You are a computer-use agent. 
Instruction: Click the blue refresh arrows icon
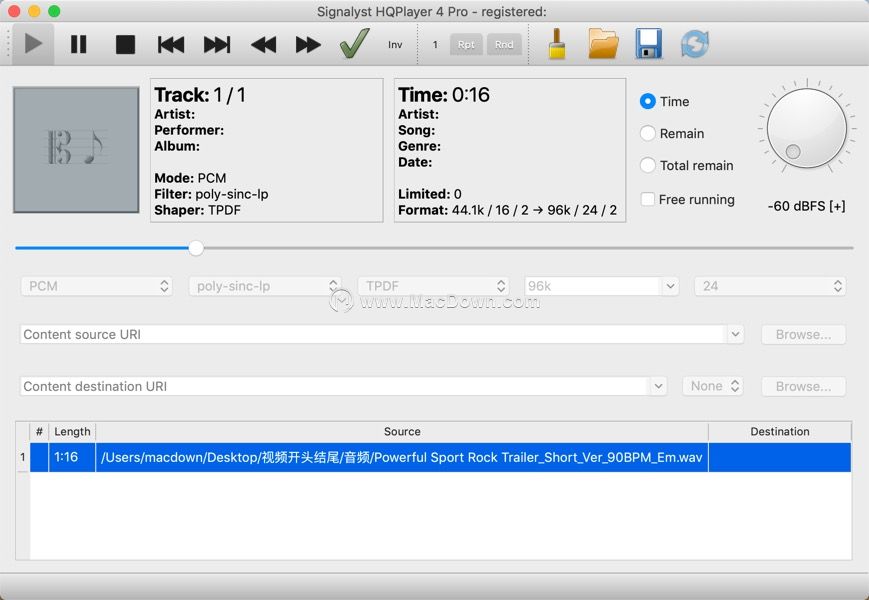pos(694,44)
